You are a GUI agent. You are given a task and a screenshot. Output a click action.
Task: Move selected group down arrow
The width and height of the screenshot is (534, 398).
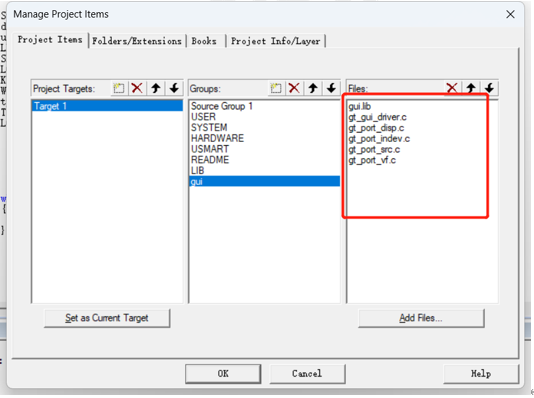coord(331,89)
